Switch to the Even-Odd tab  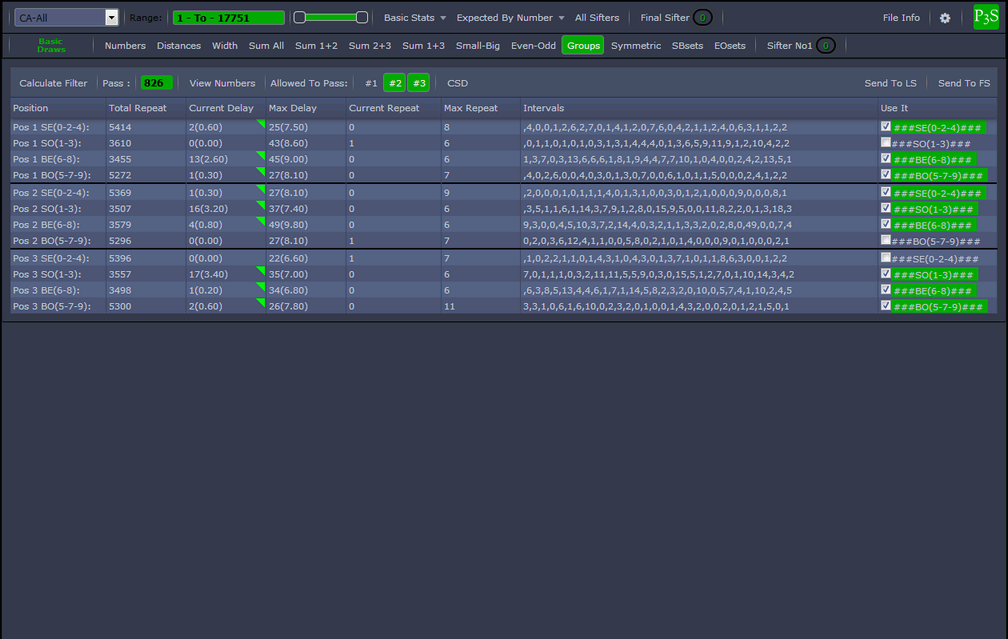(x=533, y=46)
